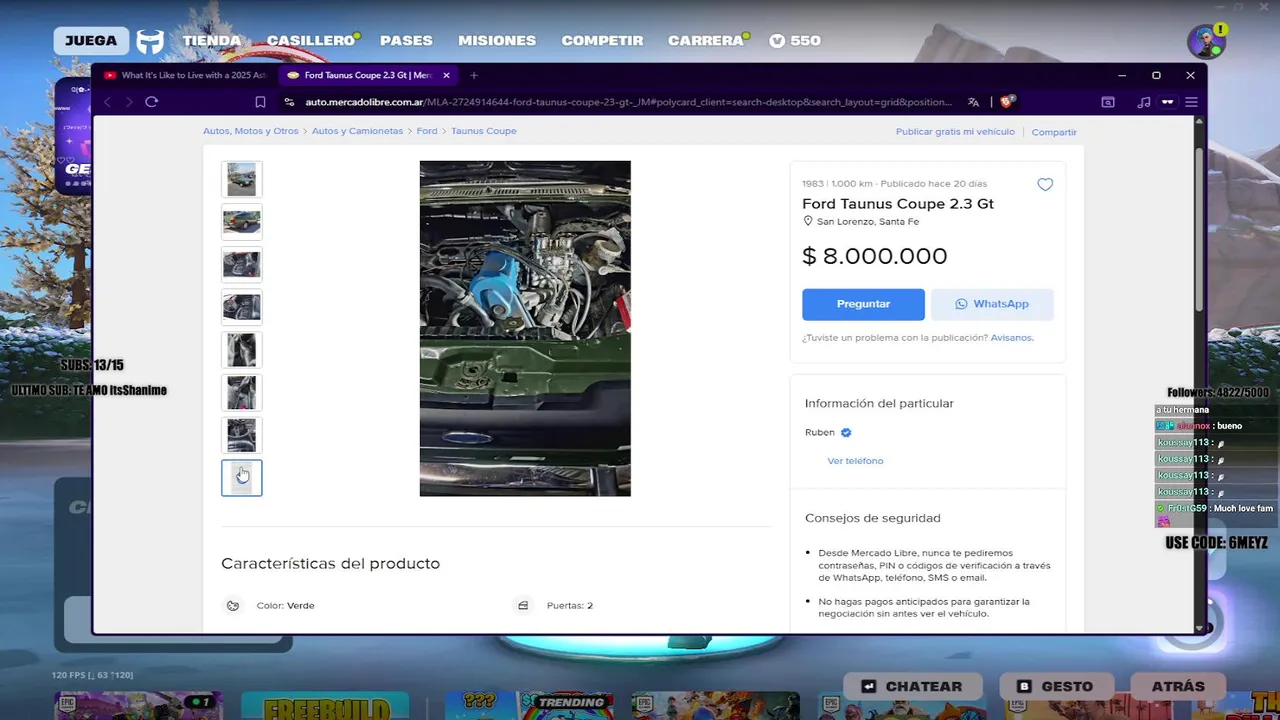Open site settings icon beside the URL
This screenshot has width=1280, height=720.
(290, 102)
